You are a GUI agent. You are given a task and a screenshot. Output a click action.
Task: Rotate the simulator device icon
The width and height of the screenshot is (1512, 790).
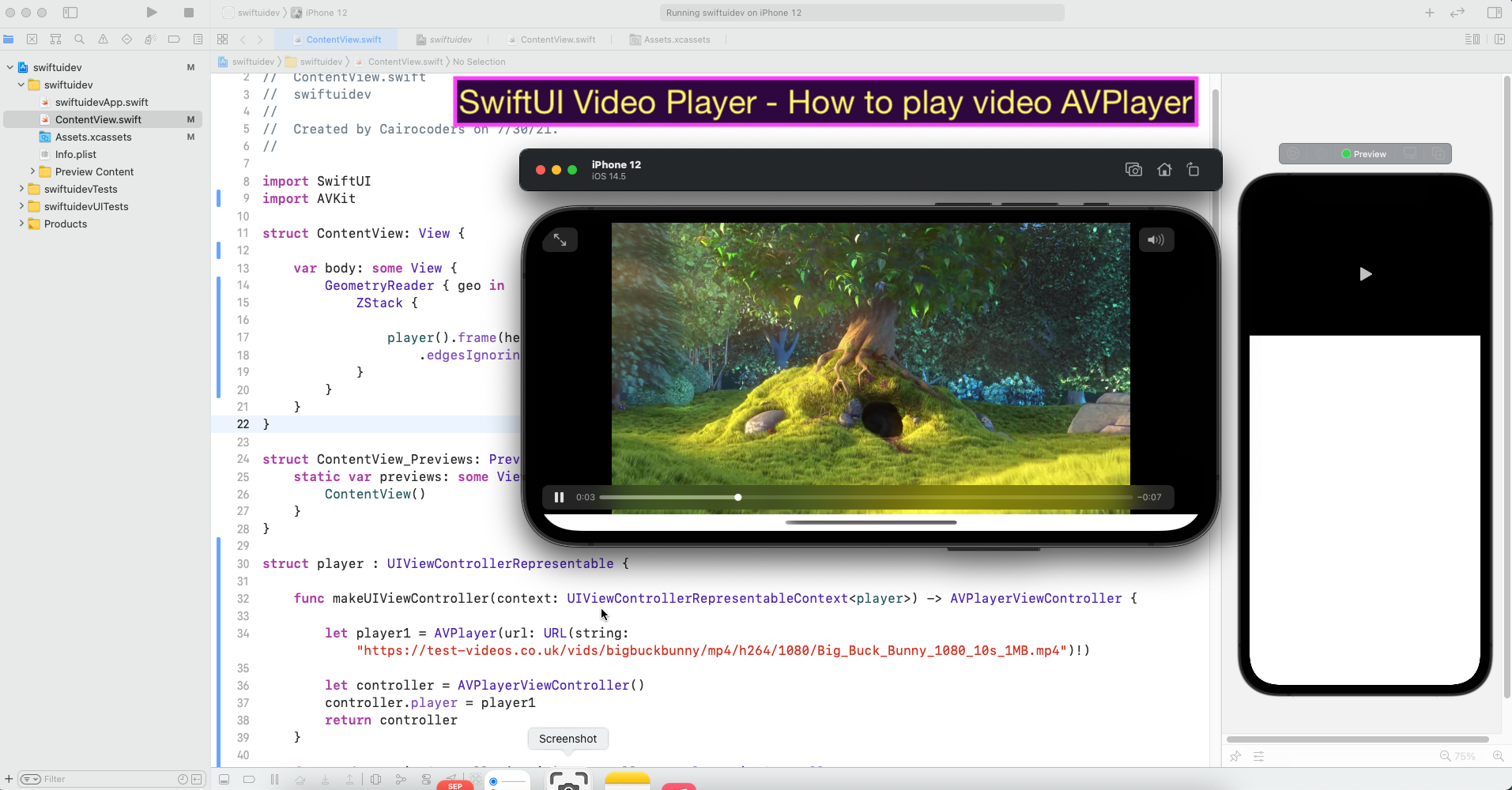1193,170
